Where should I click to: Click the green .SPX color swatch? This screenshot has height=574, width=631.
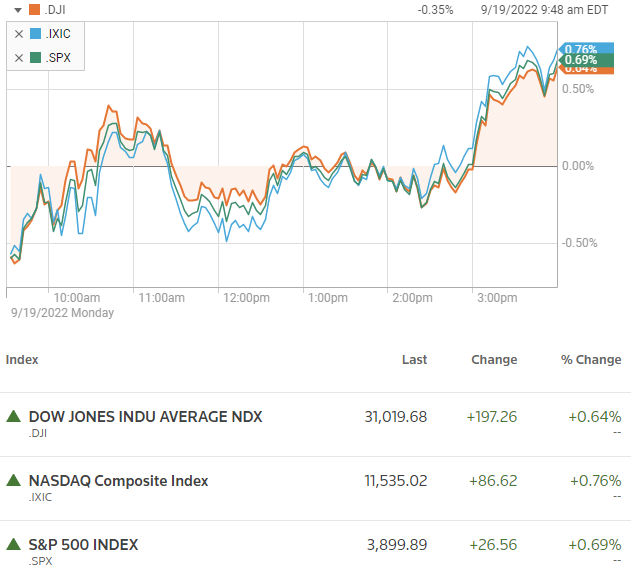coord(35,58)
